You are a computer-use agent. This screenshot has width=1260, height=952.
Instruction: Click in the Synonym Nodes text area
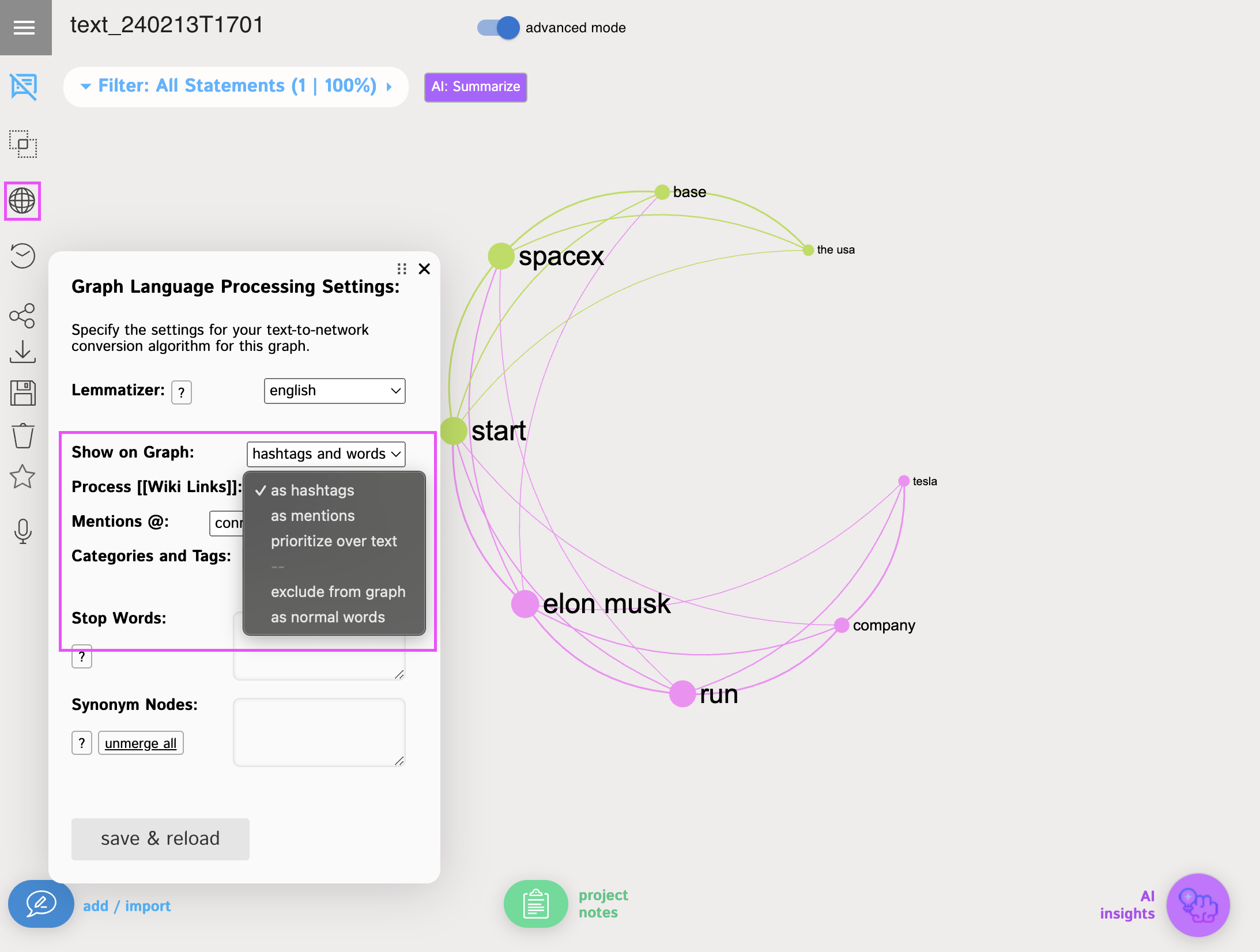[319, 732]
